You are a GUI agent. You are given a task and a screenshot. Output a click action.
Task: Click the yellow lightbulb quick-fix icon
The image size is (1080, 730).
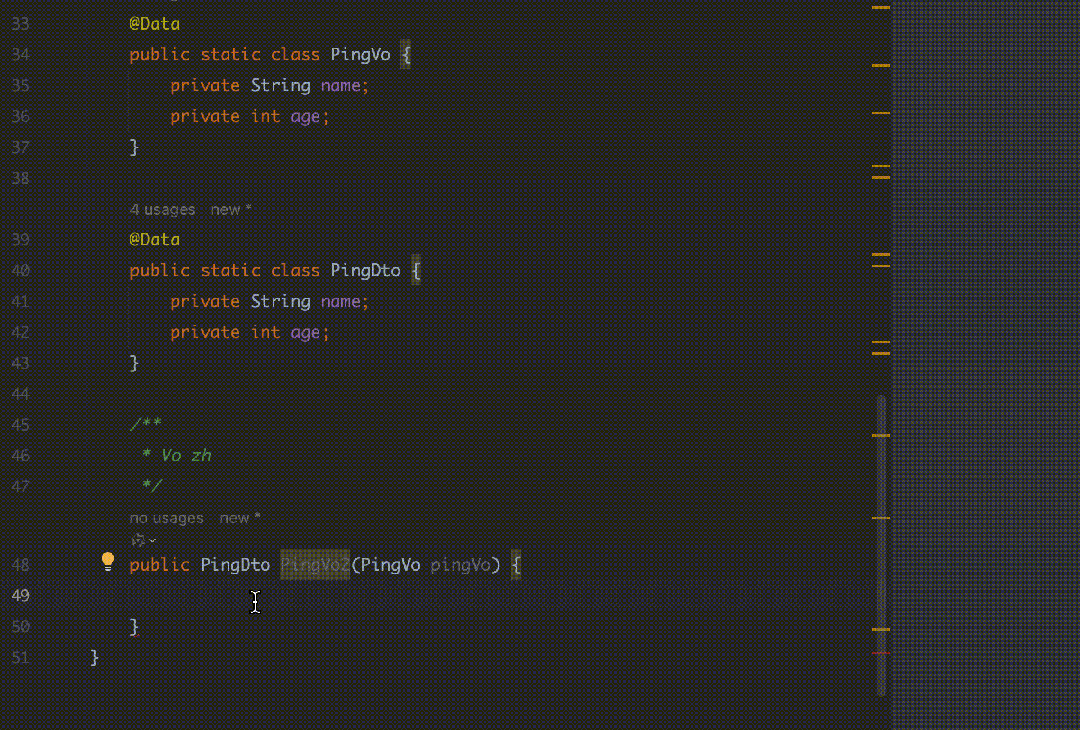pyautogui.click(x=107, y=562)
